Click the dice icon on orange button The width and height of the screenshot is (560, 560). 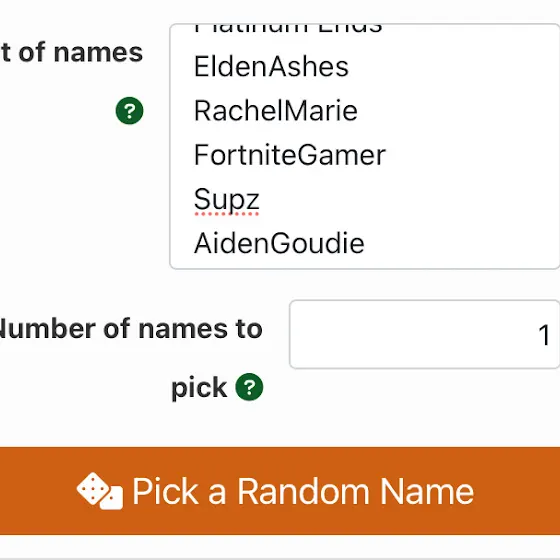[x=100, y=491]
